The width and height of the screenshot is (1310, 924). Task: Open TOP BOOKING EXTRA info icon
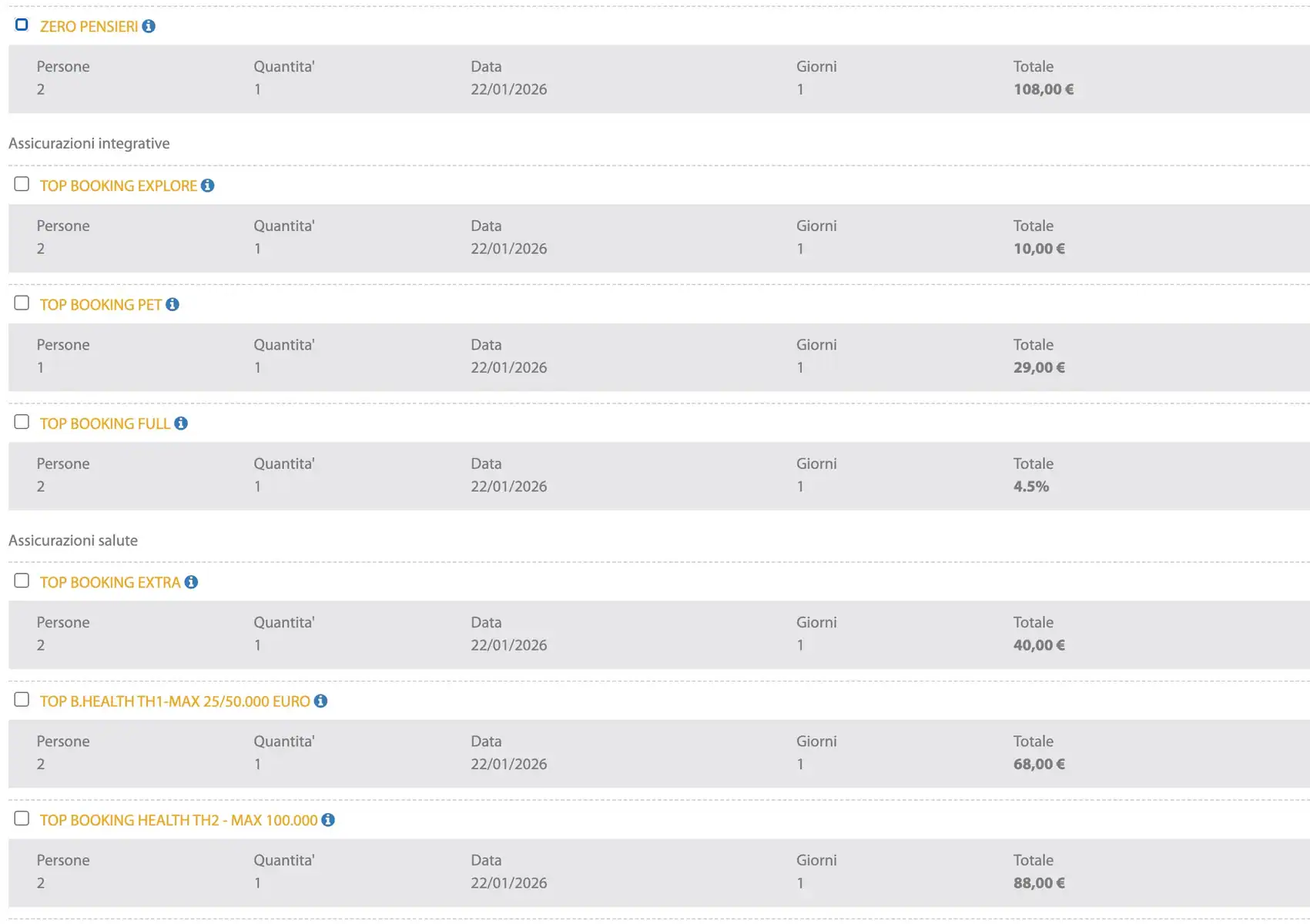pyautogui.click(x=191, y=582)
